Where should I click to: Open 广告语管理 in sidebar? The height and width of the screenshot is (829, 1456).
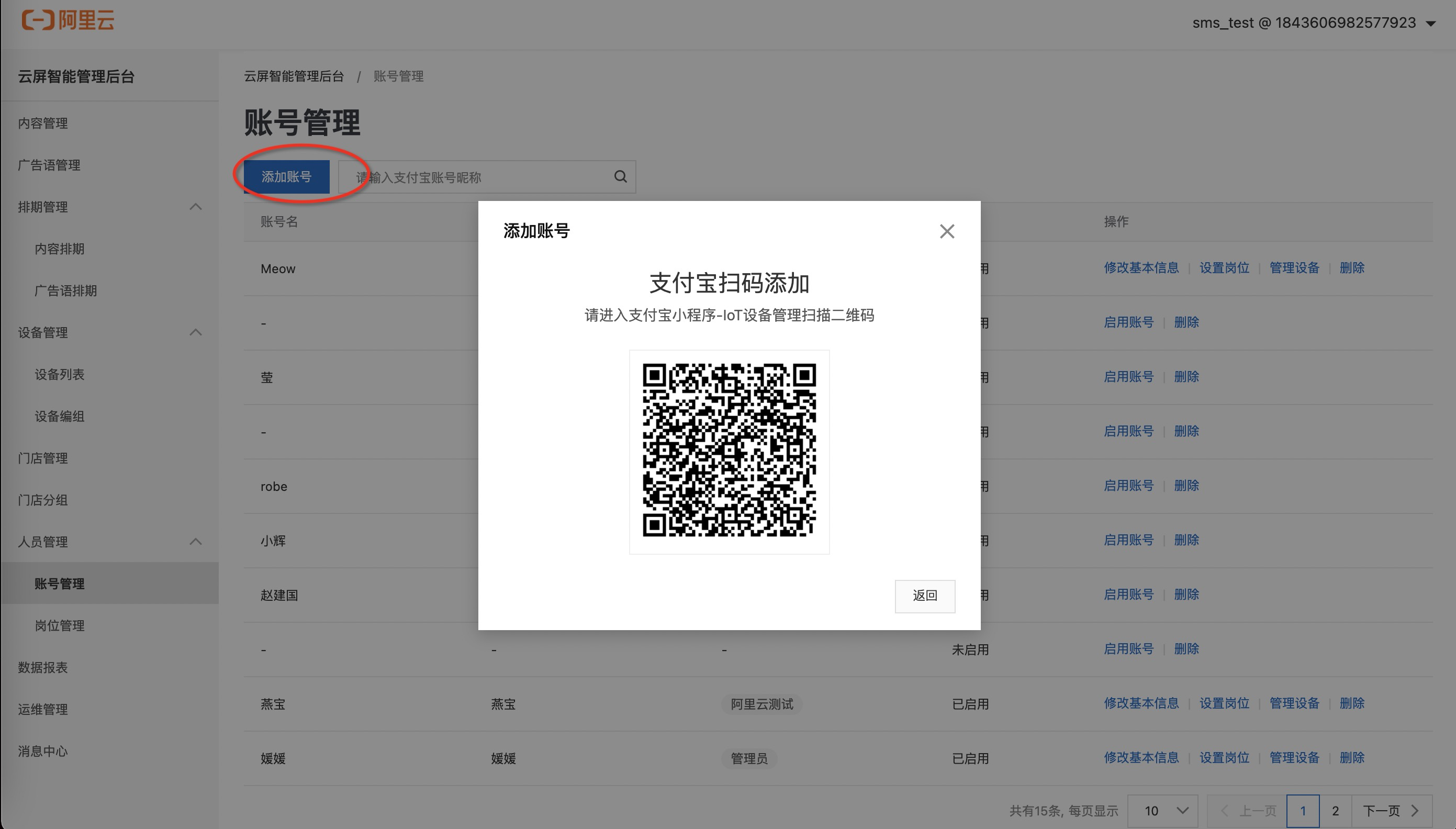(49, 165)
